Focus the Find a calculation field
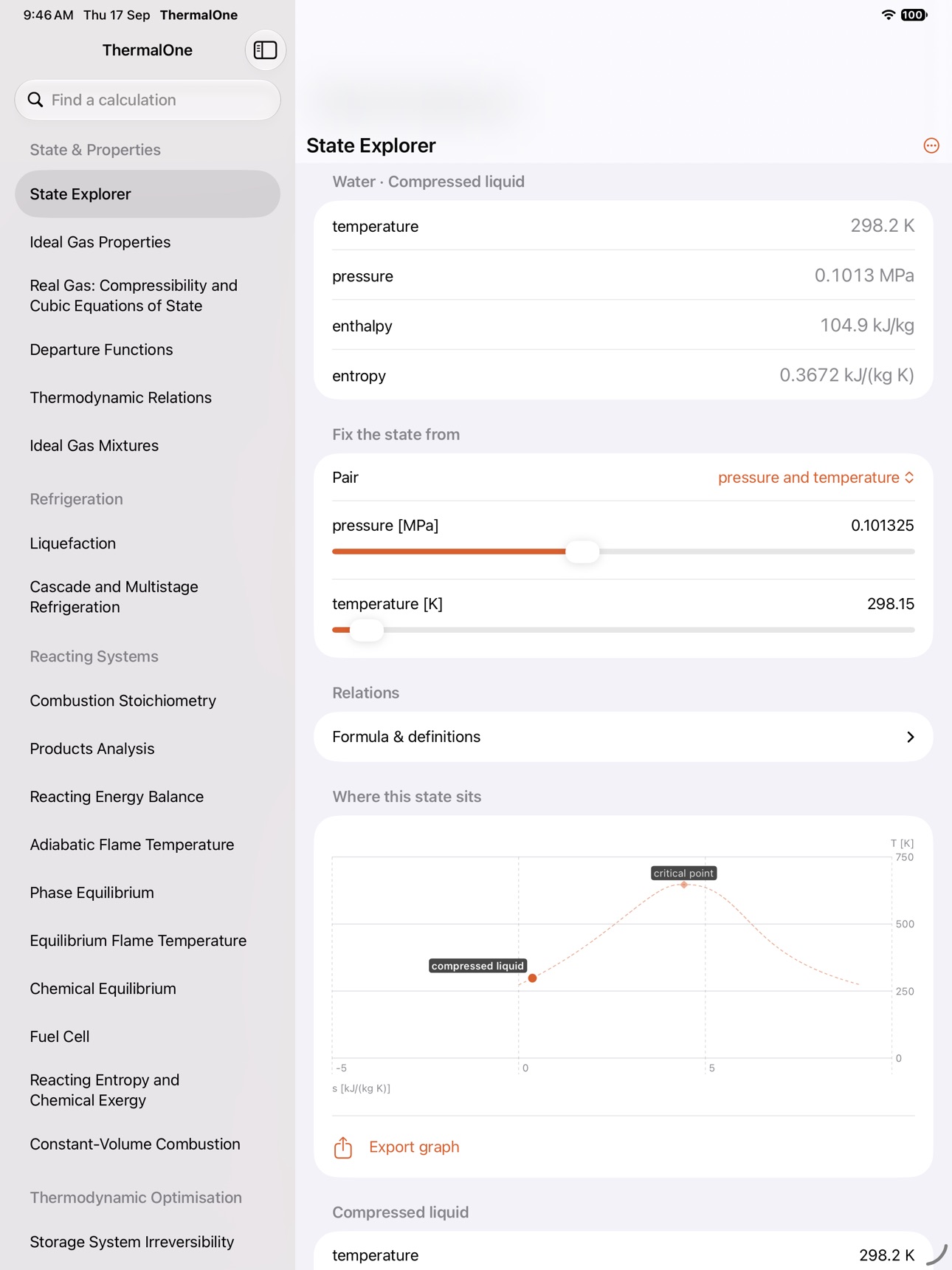952x1270 pixels. pos(148,100)
